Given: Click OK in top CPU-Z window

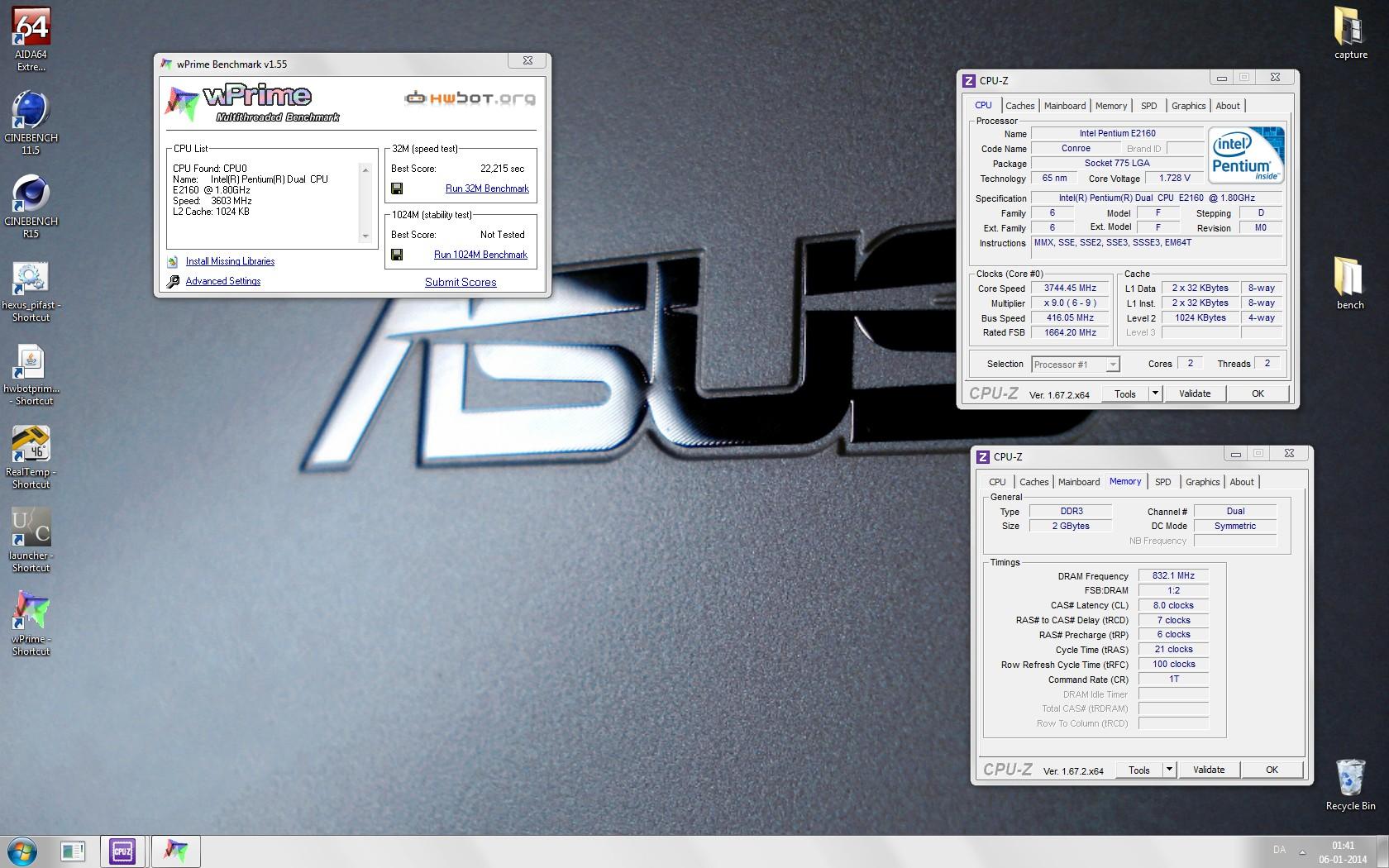Looking at the screenshot, I should 1258,393.
